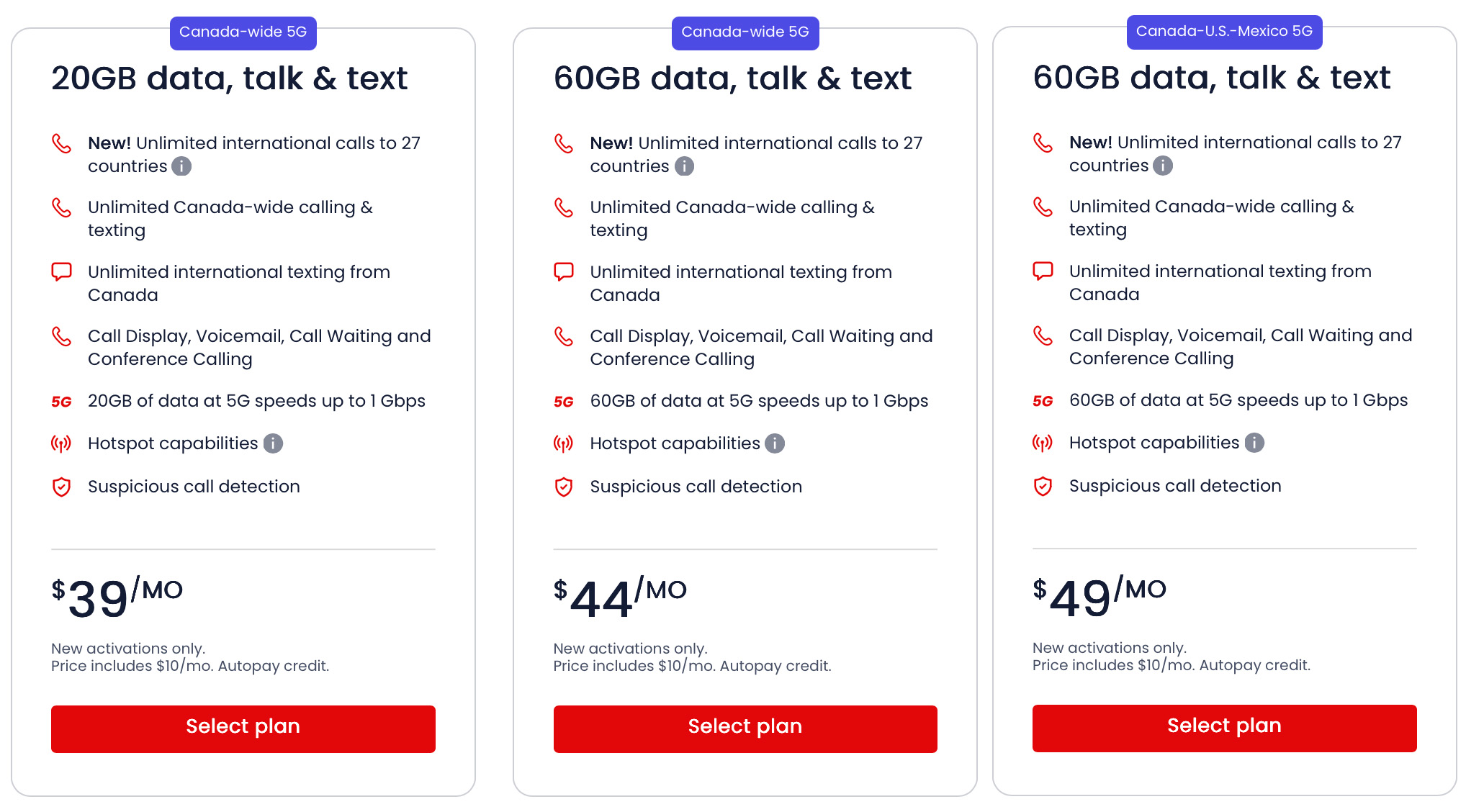Select the $49 Canada-U.S.-Mexico plan
This screenshot has width=1466, height=812.
tap(1224, 728)
